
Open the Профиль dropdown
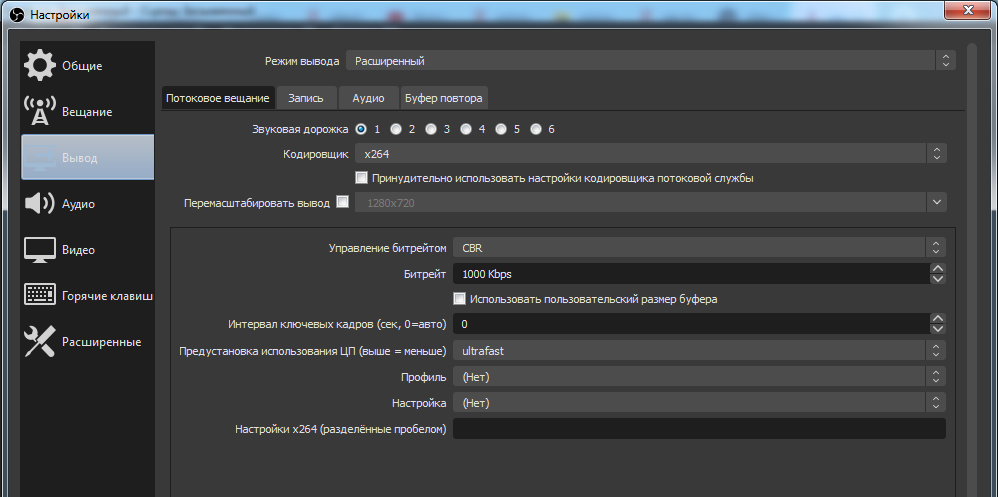(699, 377)
